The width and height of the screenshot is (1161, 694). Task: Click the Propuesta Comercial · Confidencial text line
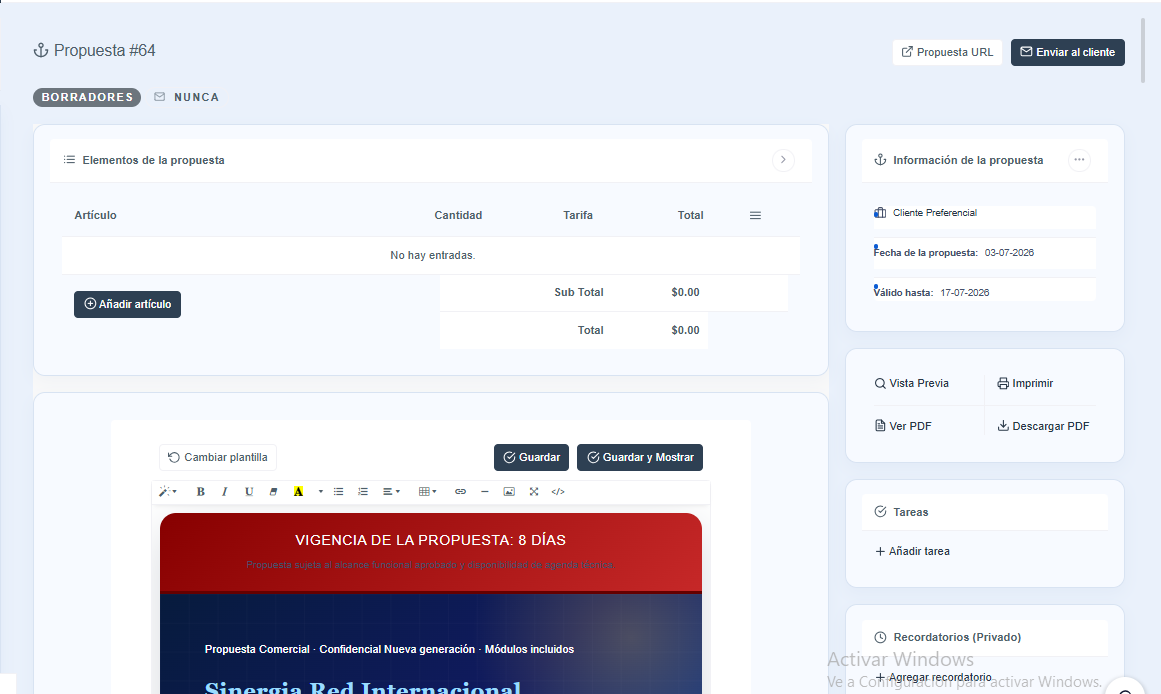point(389,650)
